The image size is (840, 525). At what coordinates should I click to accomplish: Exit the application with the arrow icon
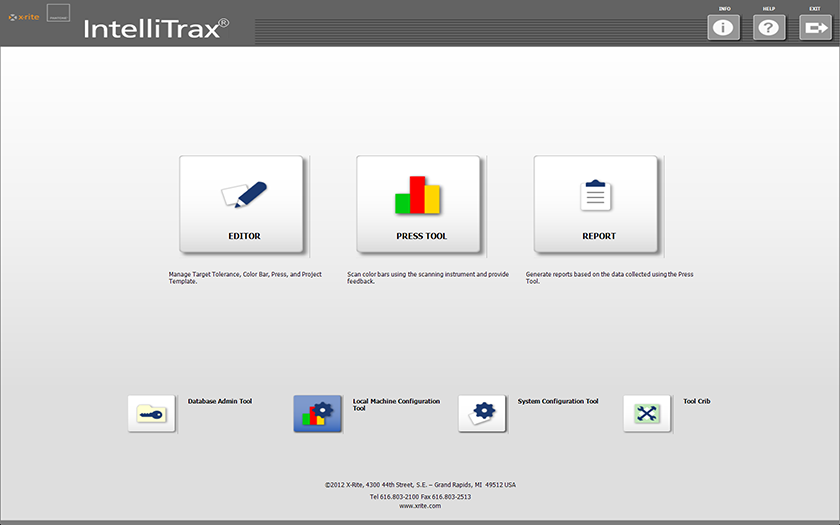point(815,27)
